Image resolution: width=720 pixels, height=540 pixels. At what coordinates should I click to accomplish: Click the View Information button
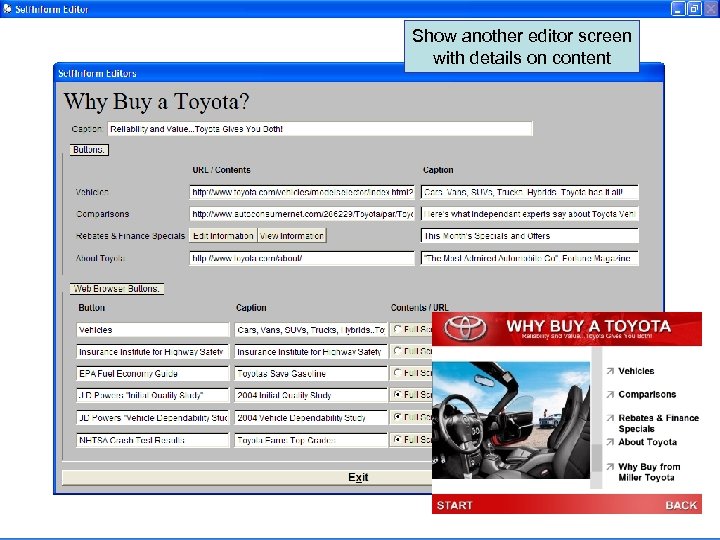click(x=292, y=236)
